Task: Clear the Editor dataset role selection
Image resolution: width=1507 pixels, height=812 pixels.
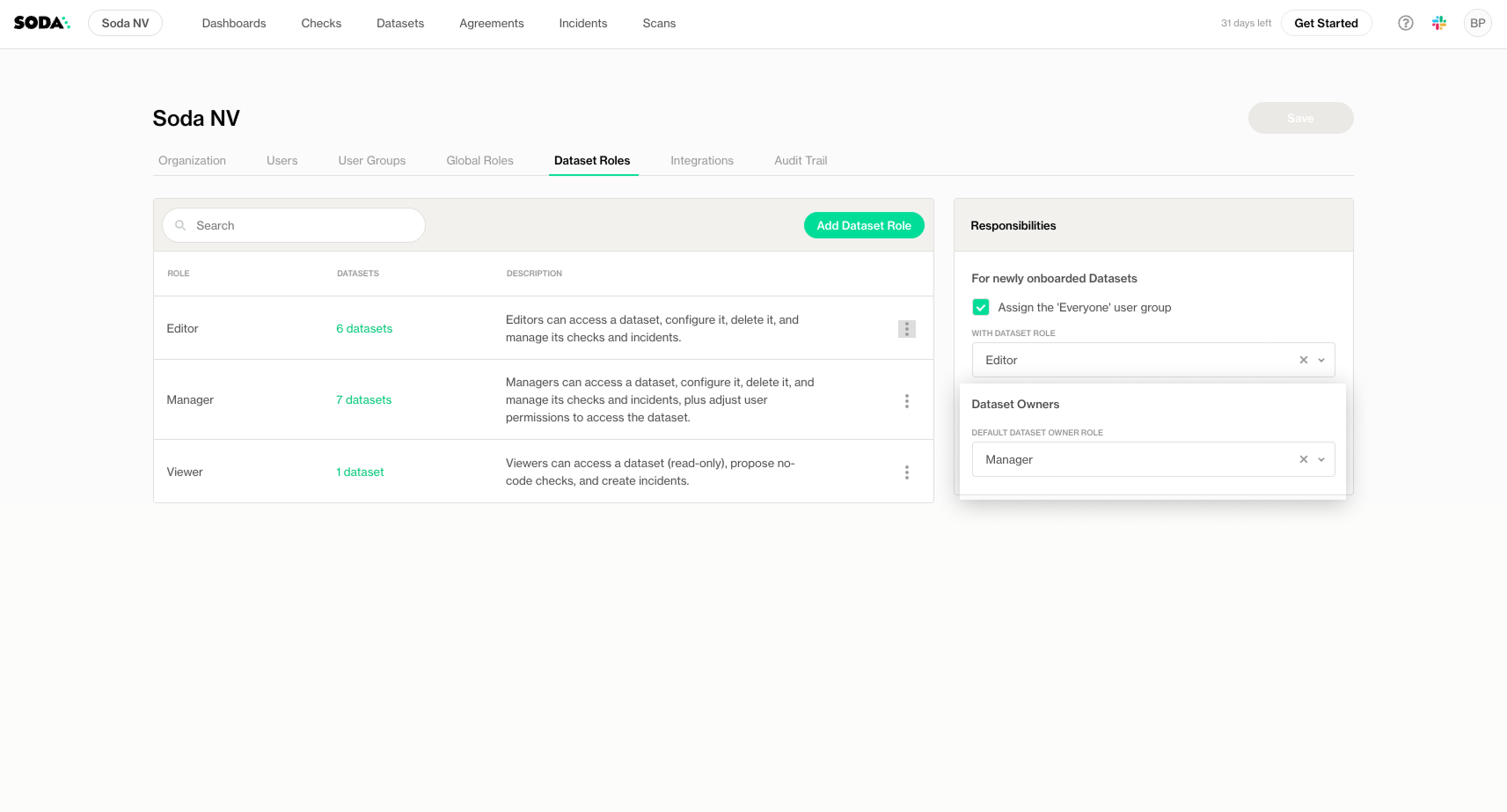Action: 1303,360
